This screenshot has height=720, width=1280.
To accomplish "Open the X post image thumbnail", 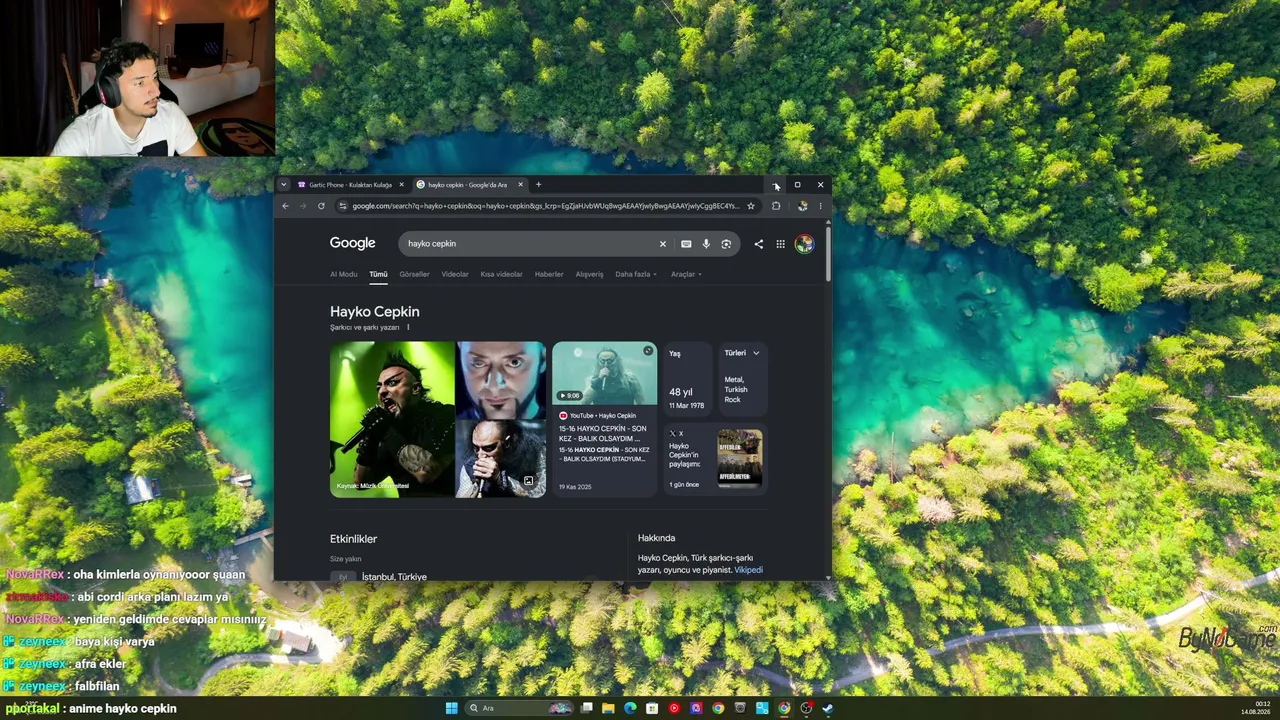I will point(740,458).
